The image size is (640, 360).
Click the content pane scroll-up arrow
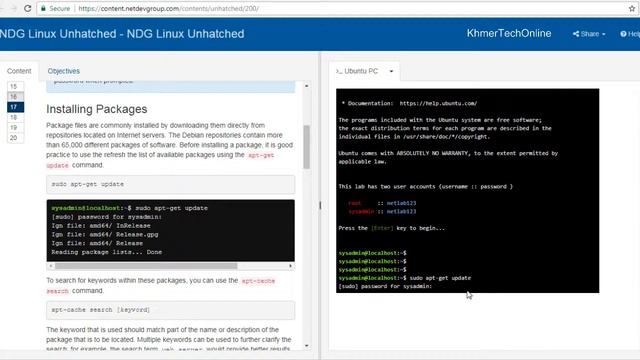(307, 86)
